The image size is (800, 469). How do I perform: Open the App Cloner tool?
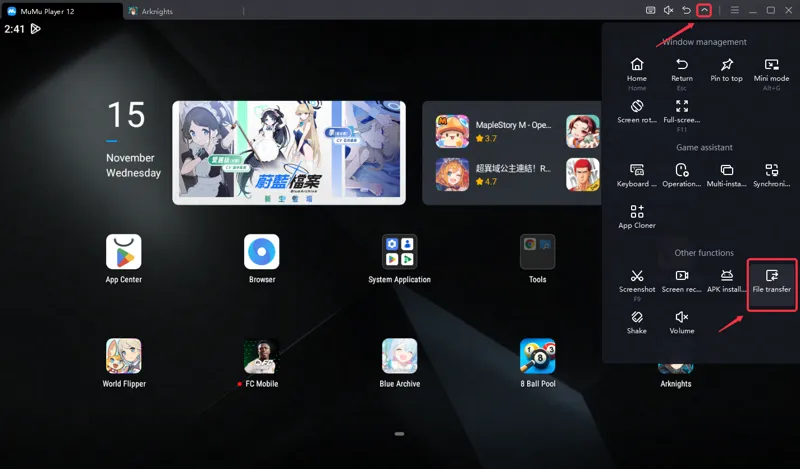pyautogui.click(x=637, y=211)
